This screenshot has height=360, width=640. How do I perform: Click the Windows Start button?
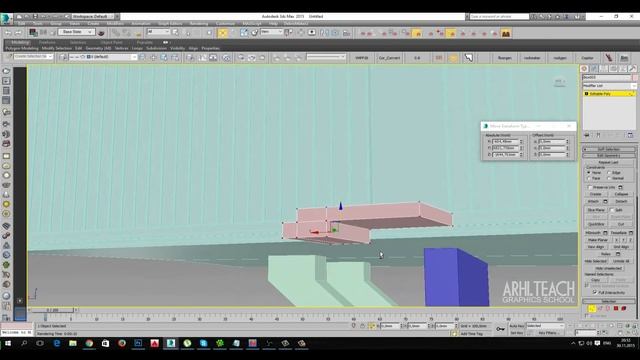pyautogui.click(x=8, y=343)
